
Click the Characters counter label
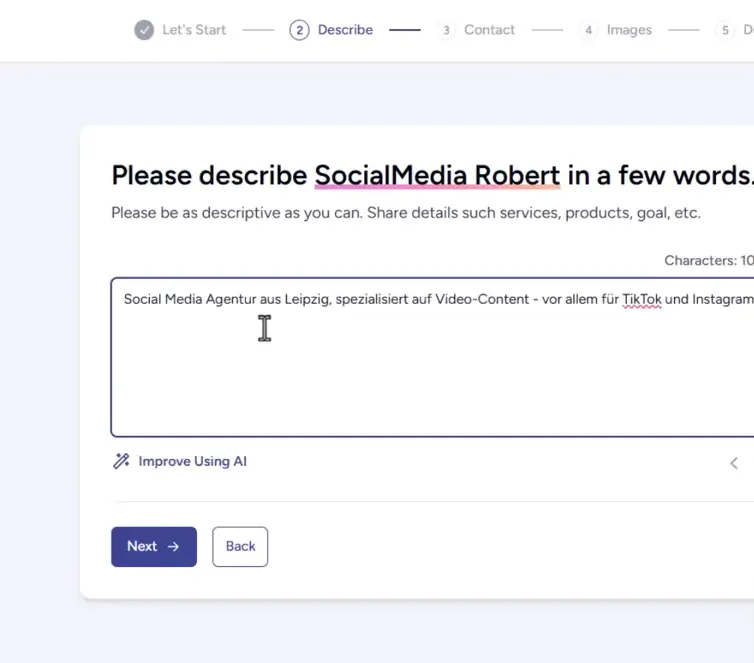pyautogui.click(x=709, y=261)
